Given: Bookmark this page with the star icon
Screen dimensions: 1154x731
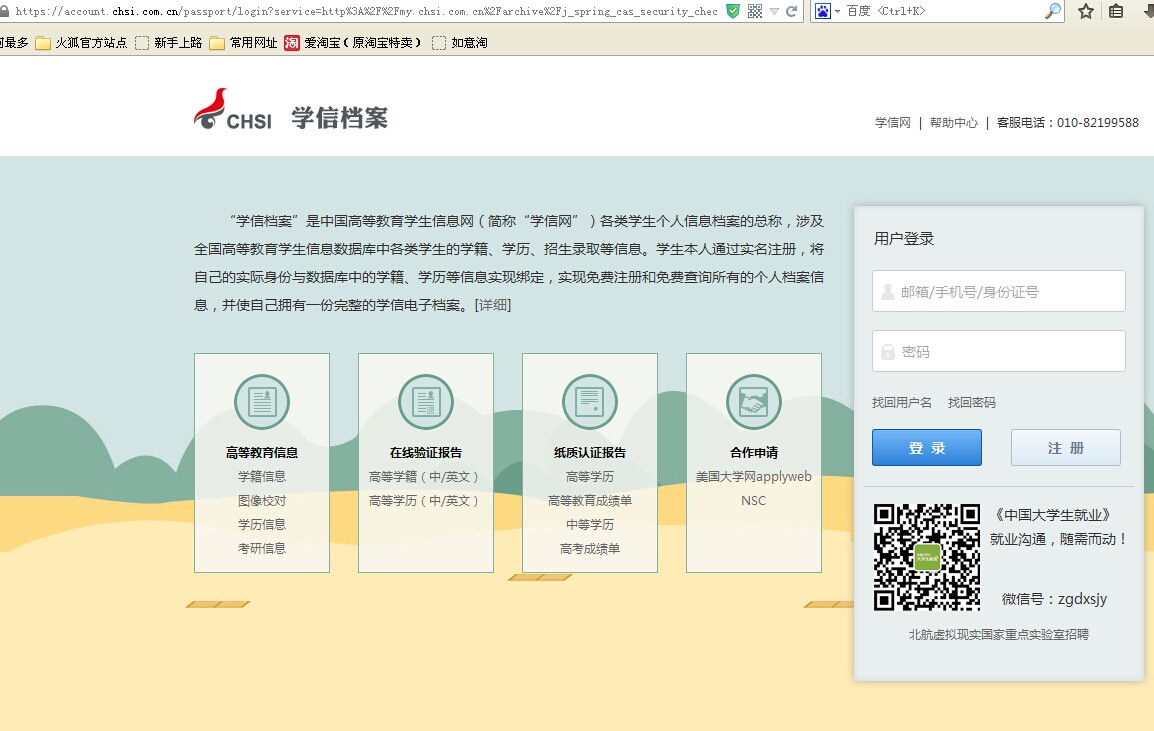Looking at the screenshot, I should [x=1086, y=11].
